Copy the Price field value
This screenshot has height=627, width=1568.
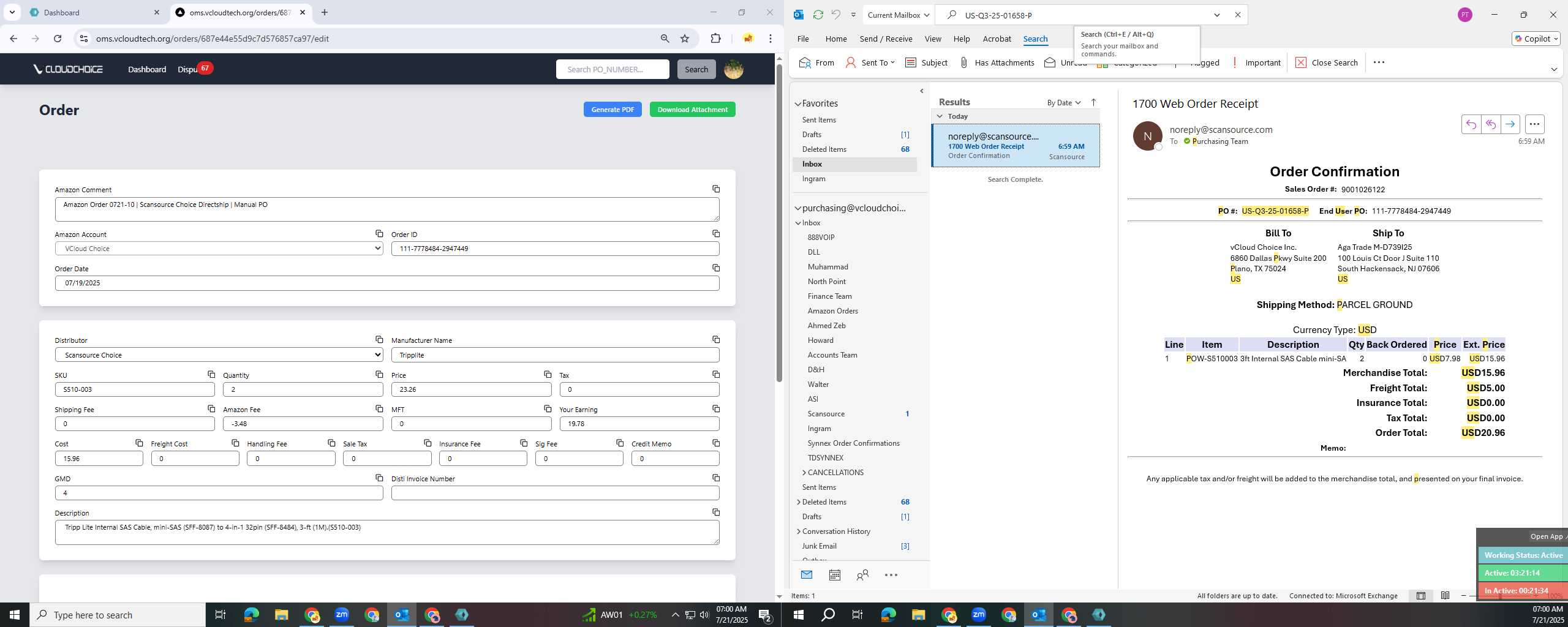point(548,374)
